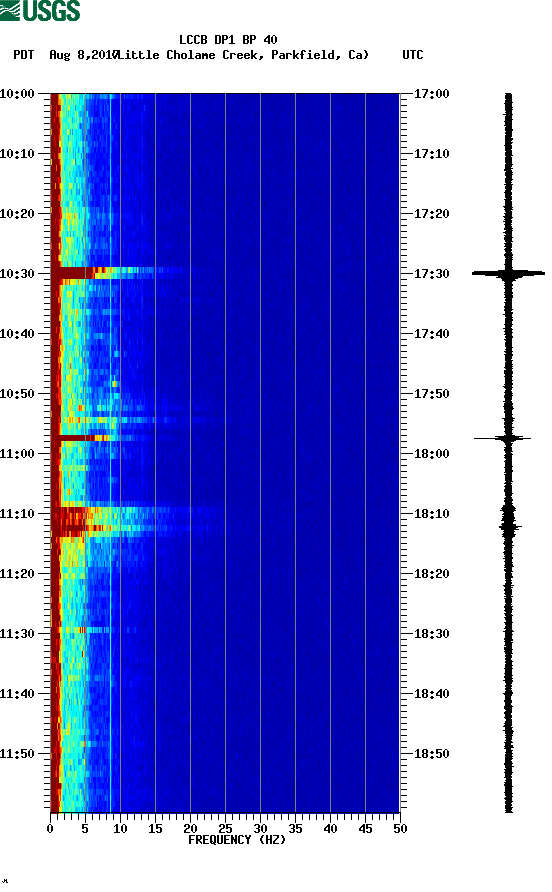Image resolution: width=552 pixels, height=892 pixels.
Task: Click the '0' frequency axis label
Action: [x=50, y=829]
